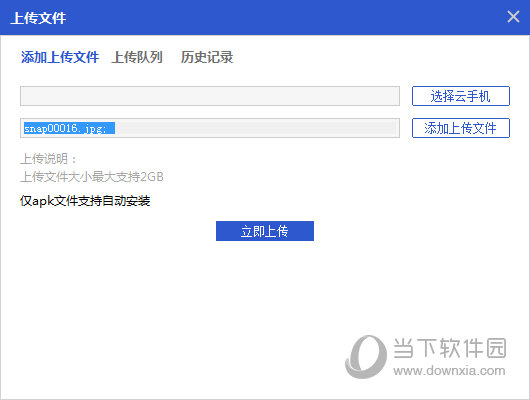Switch to the 添加上传文件 tab
The image size is (530, 400).
(x=60, y=57)
